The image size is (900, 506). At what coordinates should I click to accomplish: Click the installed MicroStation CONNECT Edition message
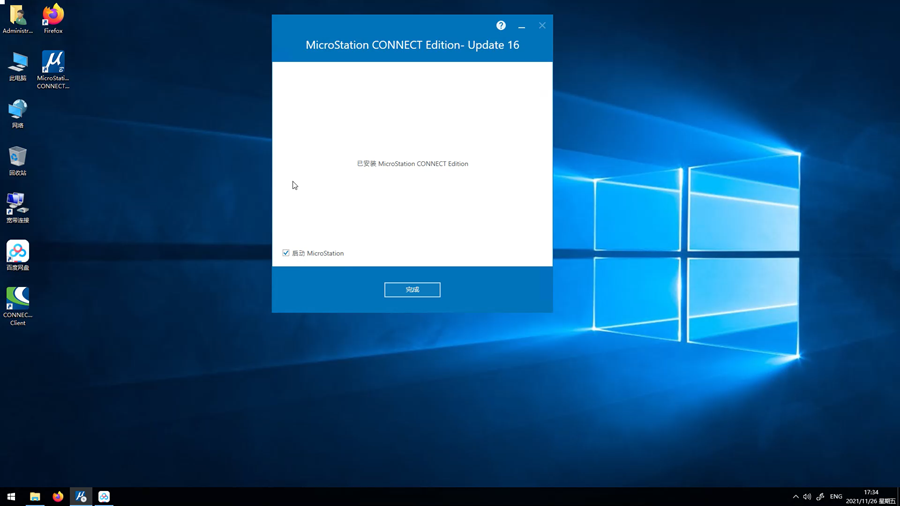click(x=412, y=164)
